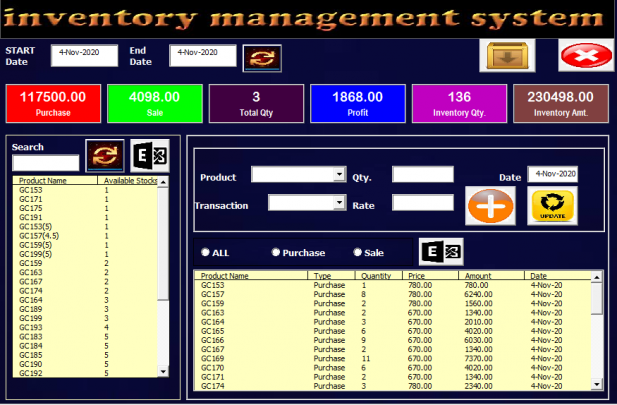Click the Qty. input field
The height and width of the screenshot is (405, 617).
[x=422, y=175]
